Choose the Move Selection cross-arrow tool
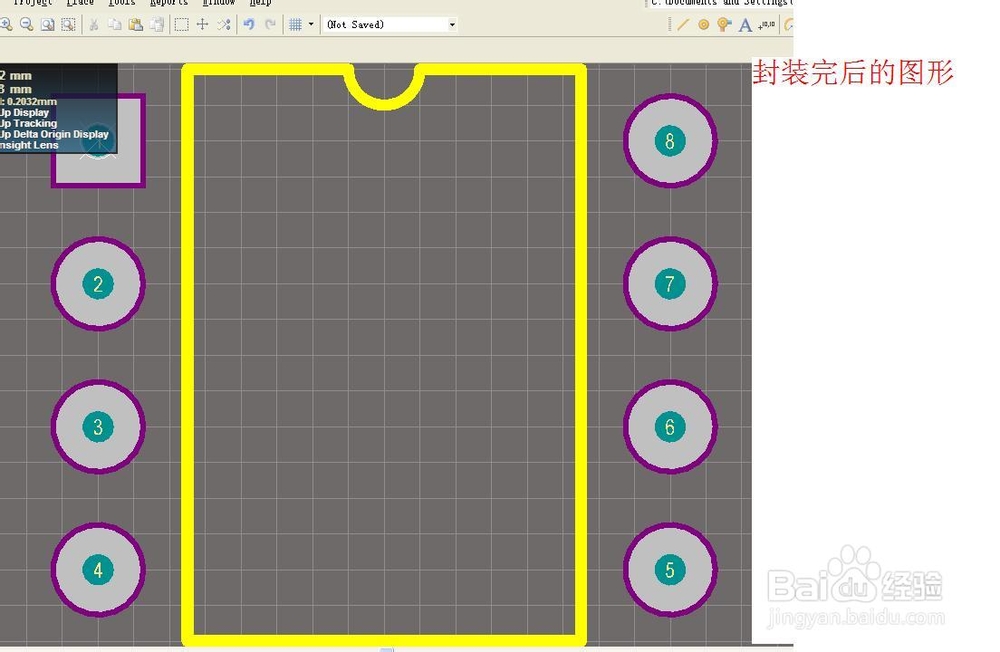Viewport: 1000px width, 652px height. [203, 25]
